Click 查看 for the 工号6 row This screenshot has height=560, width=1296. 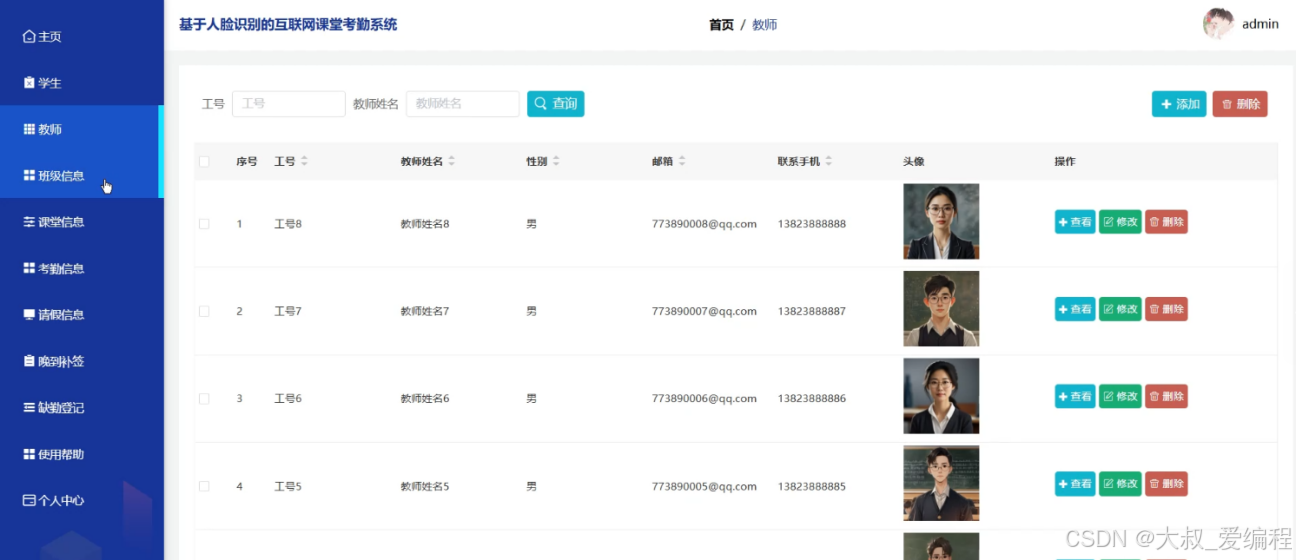coord(1075,396)
